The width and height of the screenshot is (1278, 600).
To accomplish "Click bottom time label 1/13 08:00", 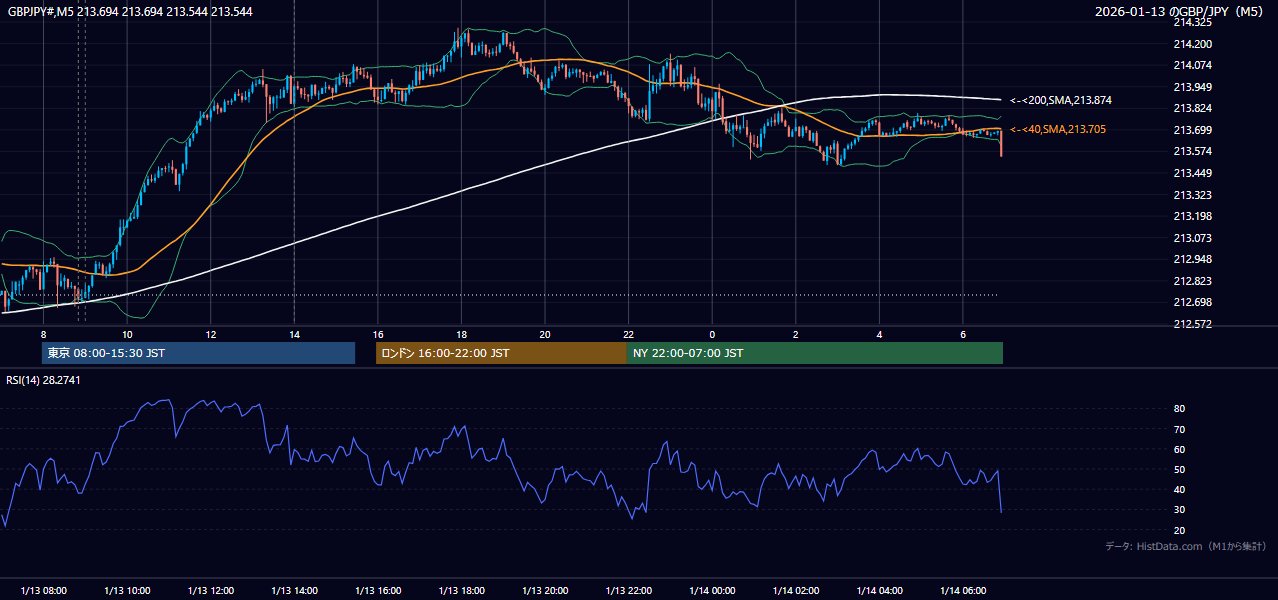I will 43,591.
